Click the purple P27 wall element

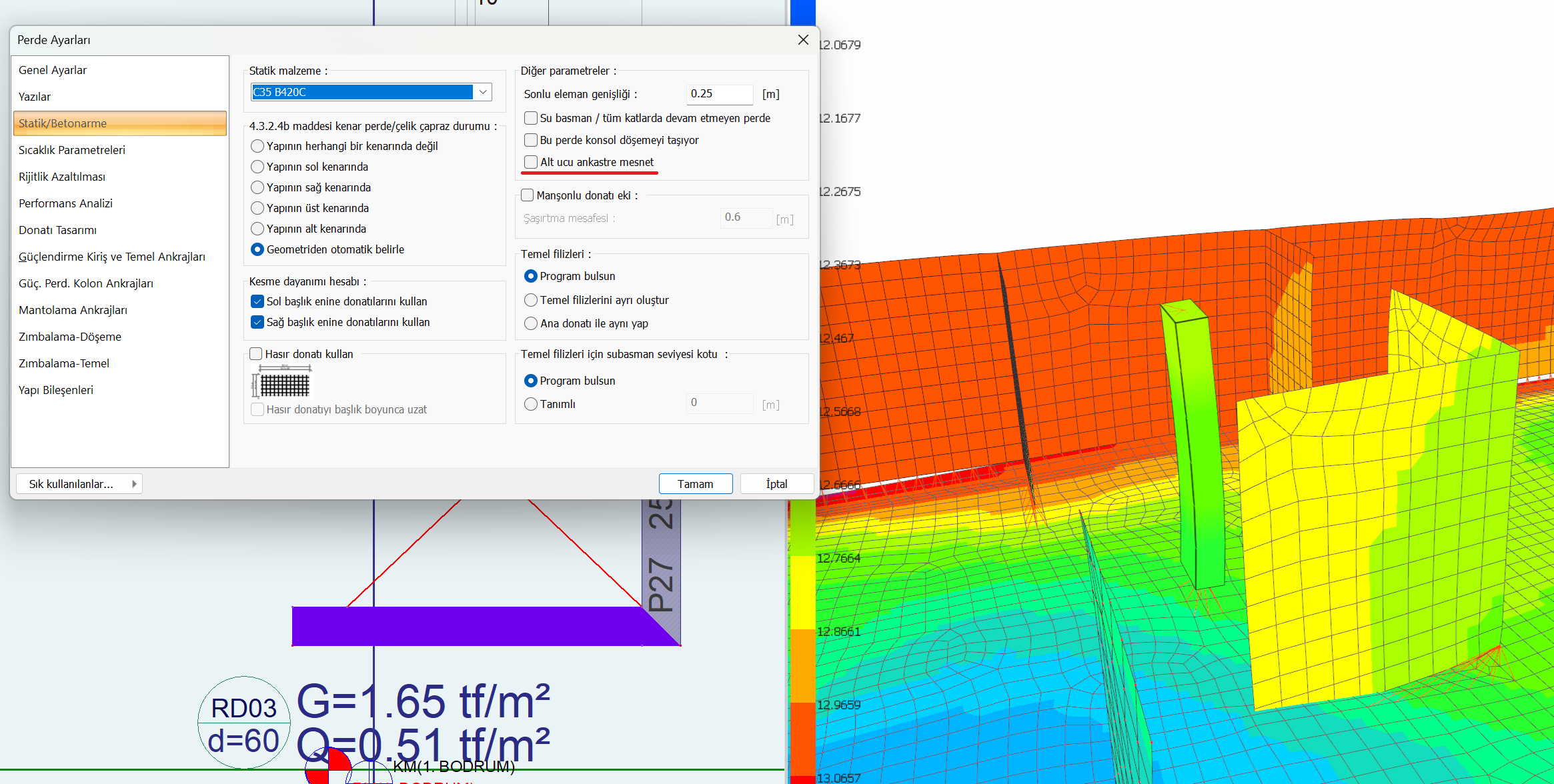(467, 626)
